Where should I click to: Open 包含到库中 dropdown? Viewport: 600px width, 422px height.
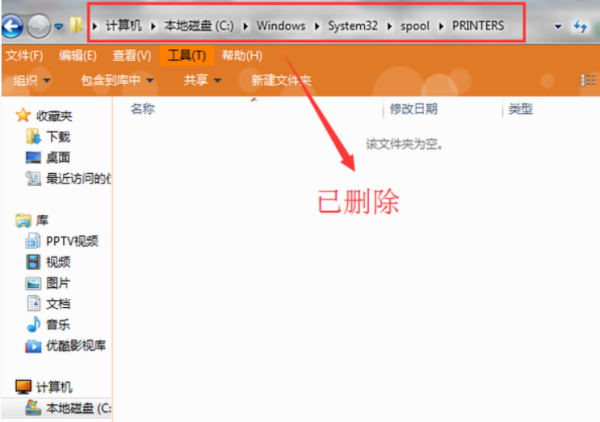pyautogui.click(x=117, y=80)
